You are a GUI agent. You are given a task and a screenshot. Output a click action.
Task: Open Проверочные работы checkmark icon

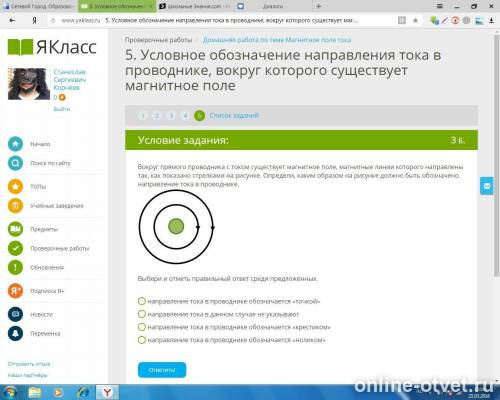point(15,248)
